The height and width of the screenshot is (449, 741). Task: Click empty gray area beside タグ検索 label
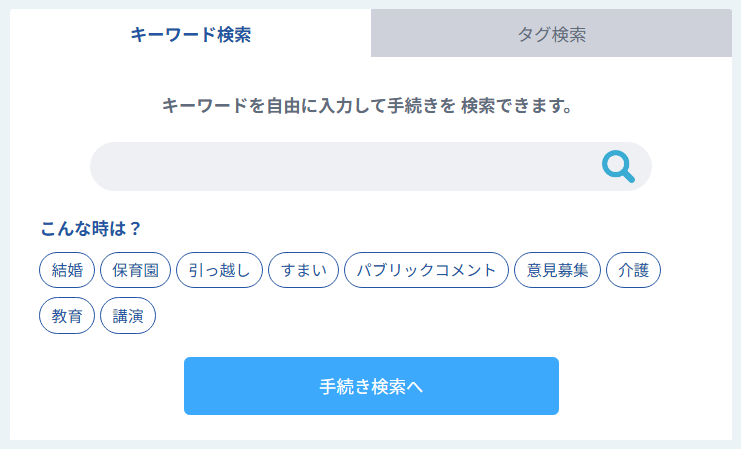(x=670, y=34)
